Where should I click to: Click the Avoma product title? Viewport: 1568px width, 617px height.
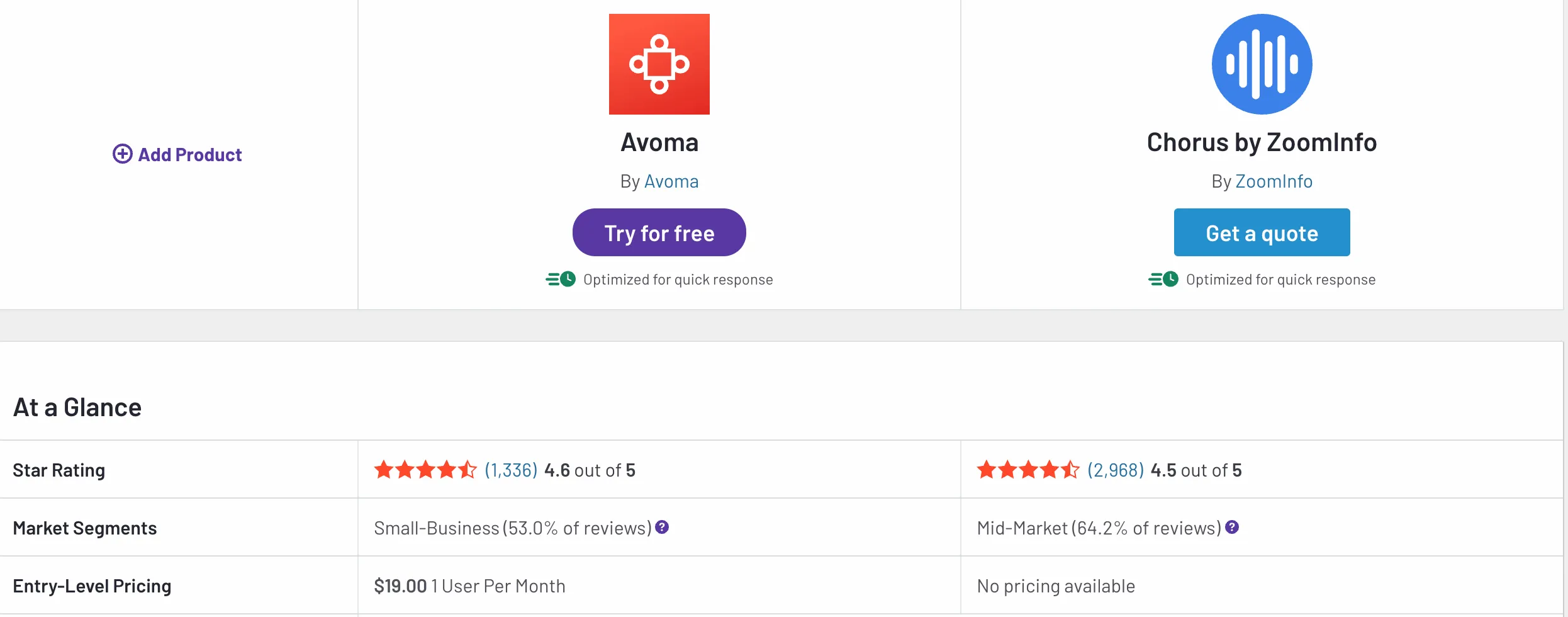point(659,142)
